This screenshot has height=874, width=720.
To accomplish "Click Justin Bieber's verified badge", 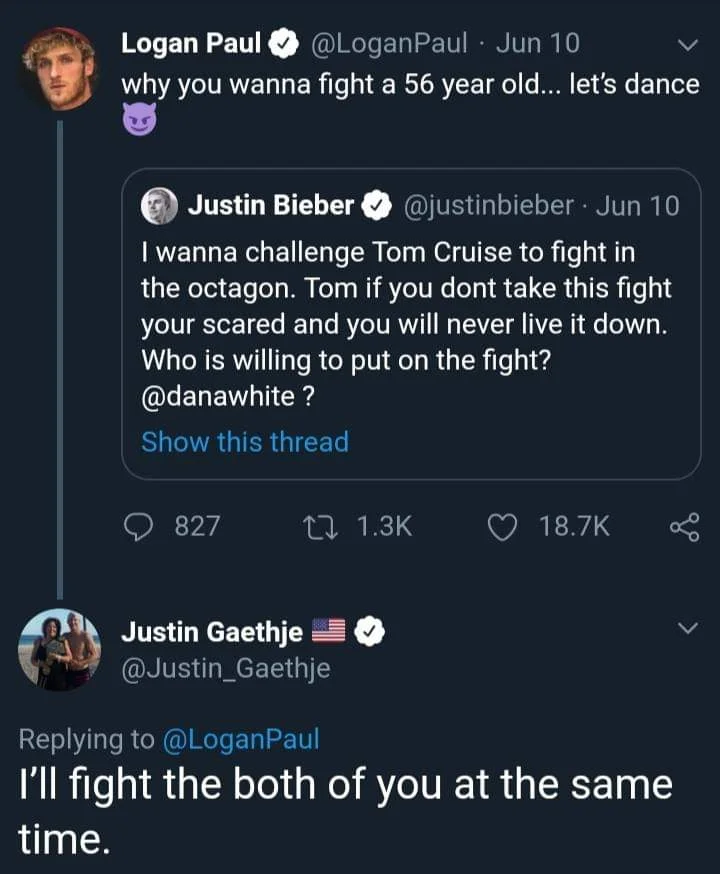I will pos(377,206).
